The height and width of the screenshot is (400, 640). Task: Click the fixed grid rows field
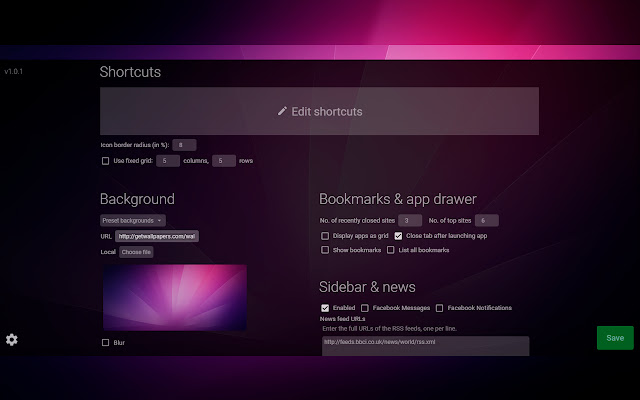pyautogui.click(x=224, y=161)
